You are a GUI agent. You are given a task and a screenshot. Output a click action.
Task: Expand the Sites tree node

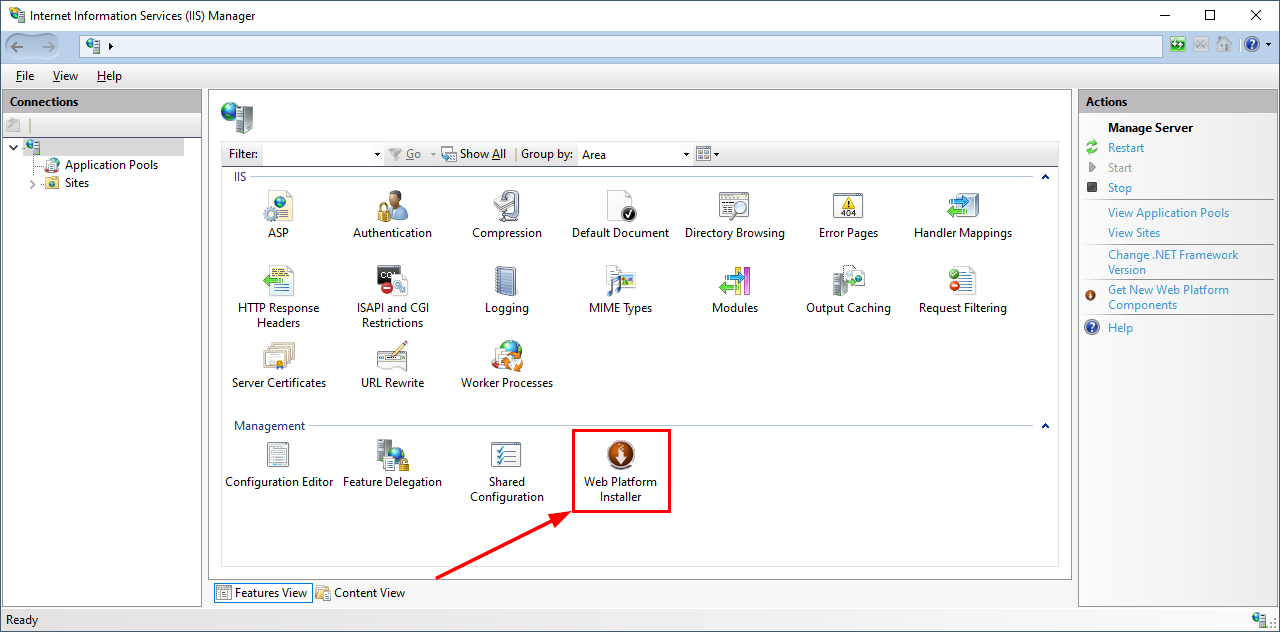pyautogui.click(x=32, y=184)
